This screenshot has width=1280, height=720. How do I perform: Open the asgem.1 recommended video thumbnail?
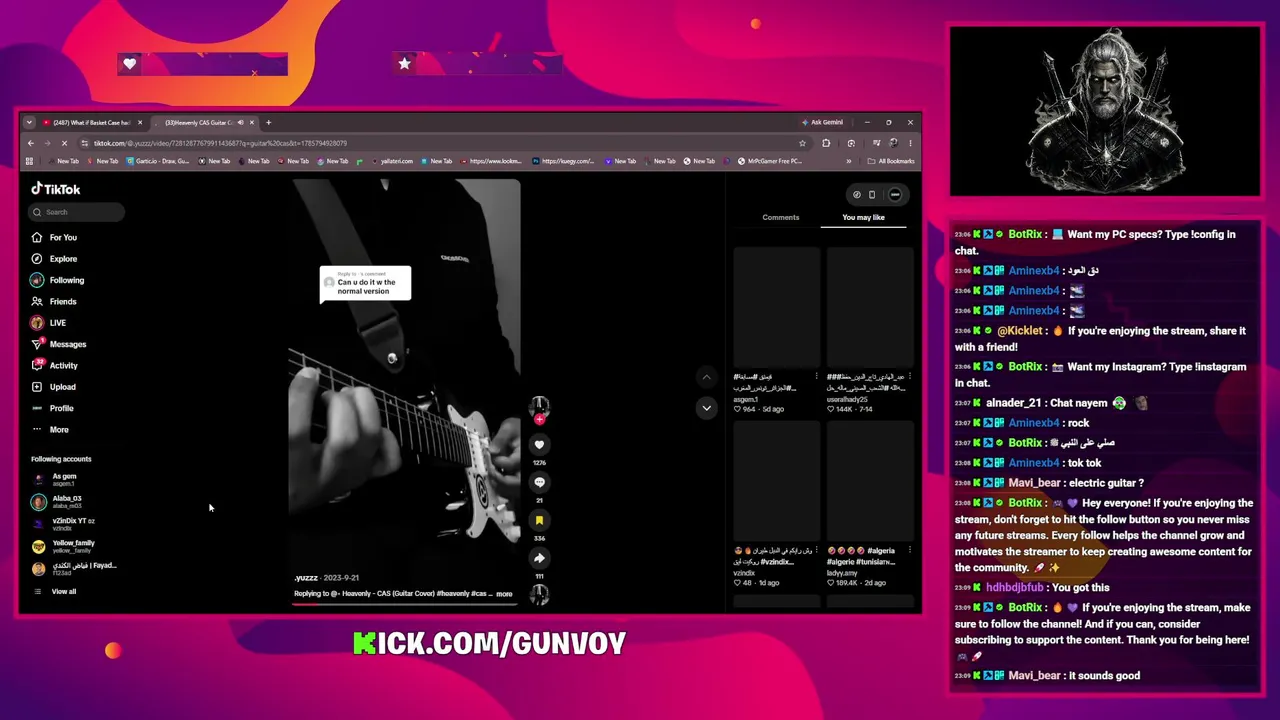776,309
